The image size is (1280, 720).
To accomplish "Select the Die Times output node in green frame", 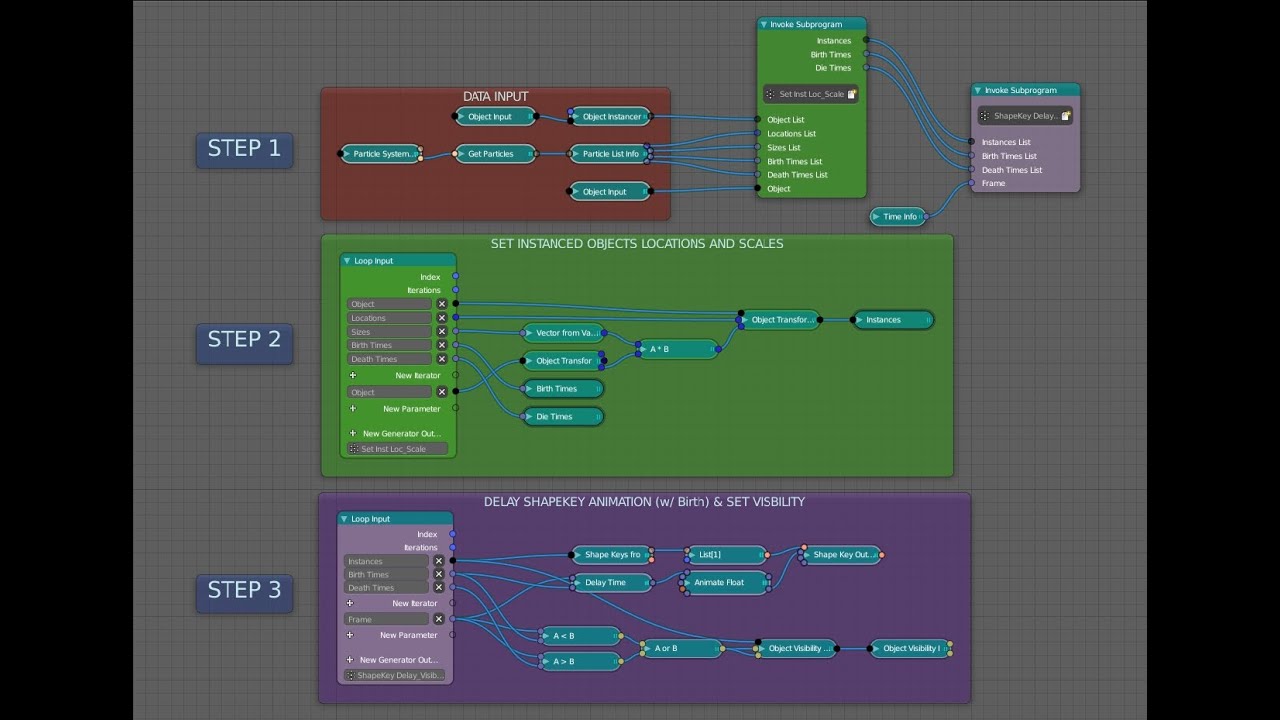I will tap(563, 417).
